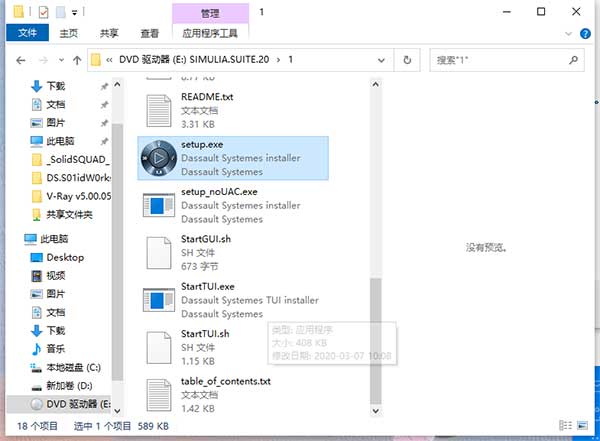Open Explorer help question mark
The width and height of the screenshot is (600, 441).
(x=585, y=34)
